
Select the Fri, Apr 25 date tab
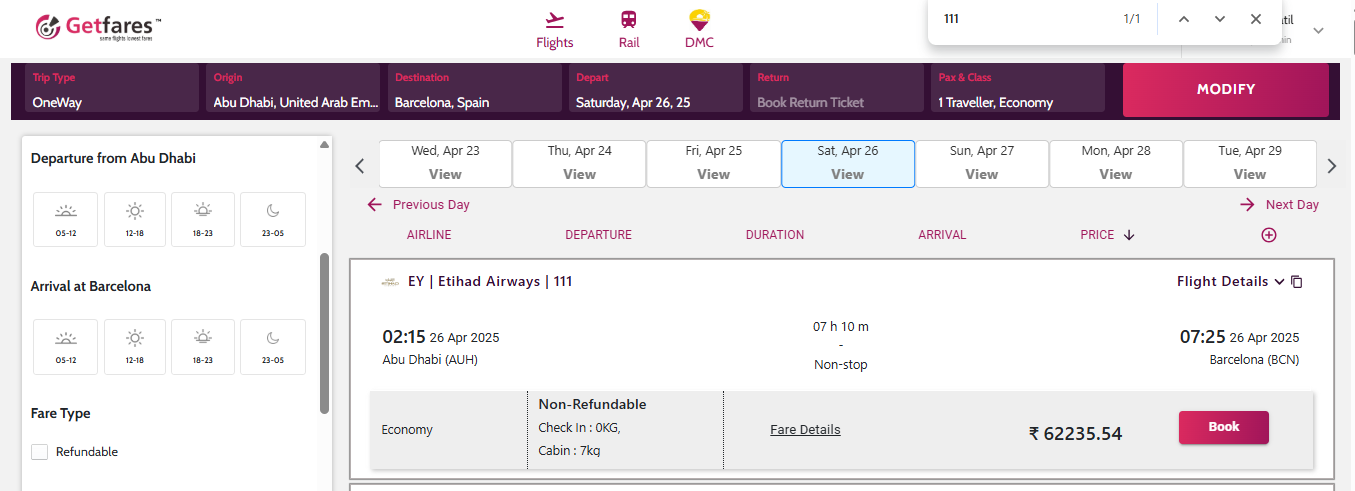[713, 163]
